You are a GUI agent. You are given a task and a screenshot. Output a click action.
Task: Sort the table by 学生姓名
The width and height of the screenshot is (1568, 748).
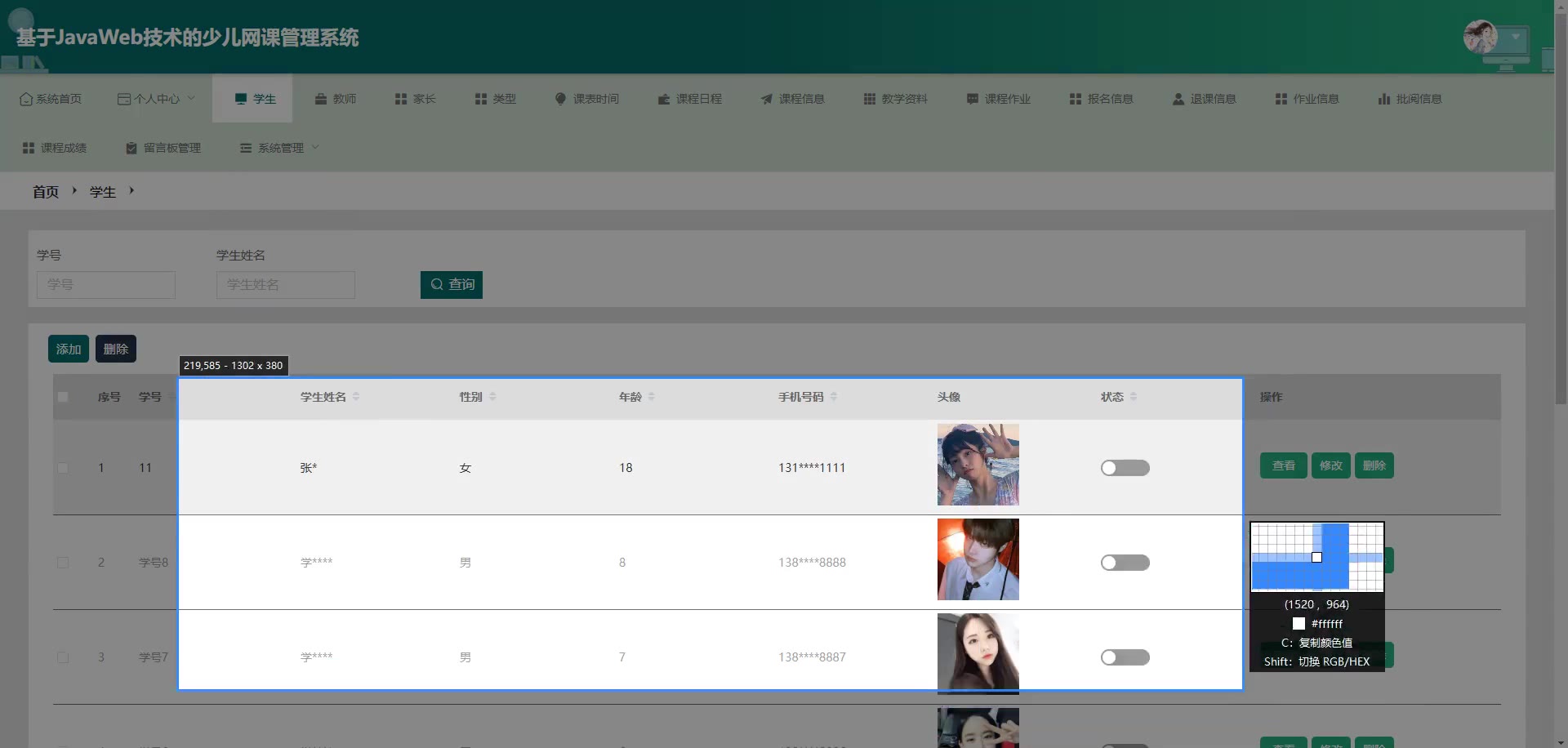click(356, 397)
